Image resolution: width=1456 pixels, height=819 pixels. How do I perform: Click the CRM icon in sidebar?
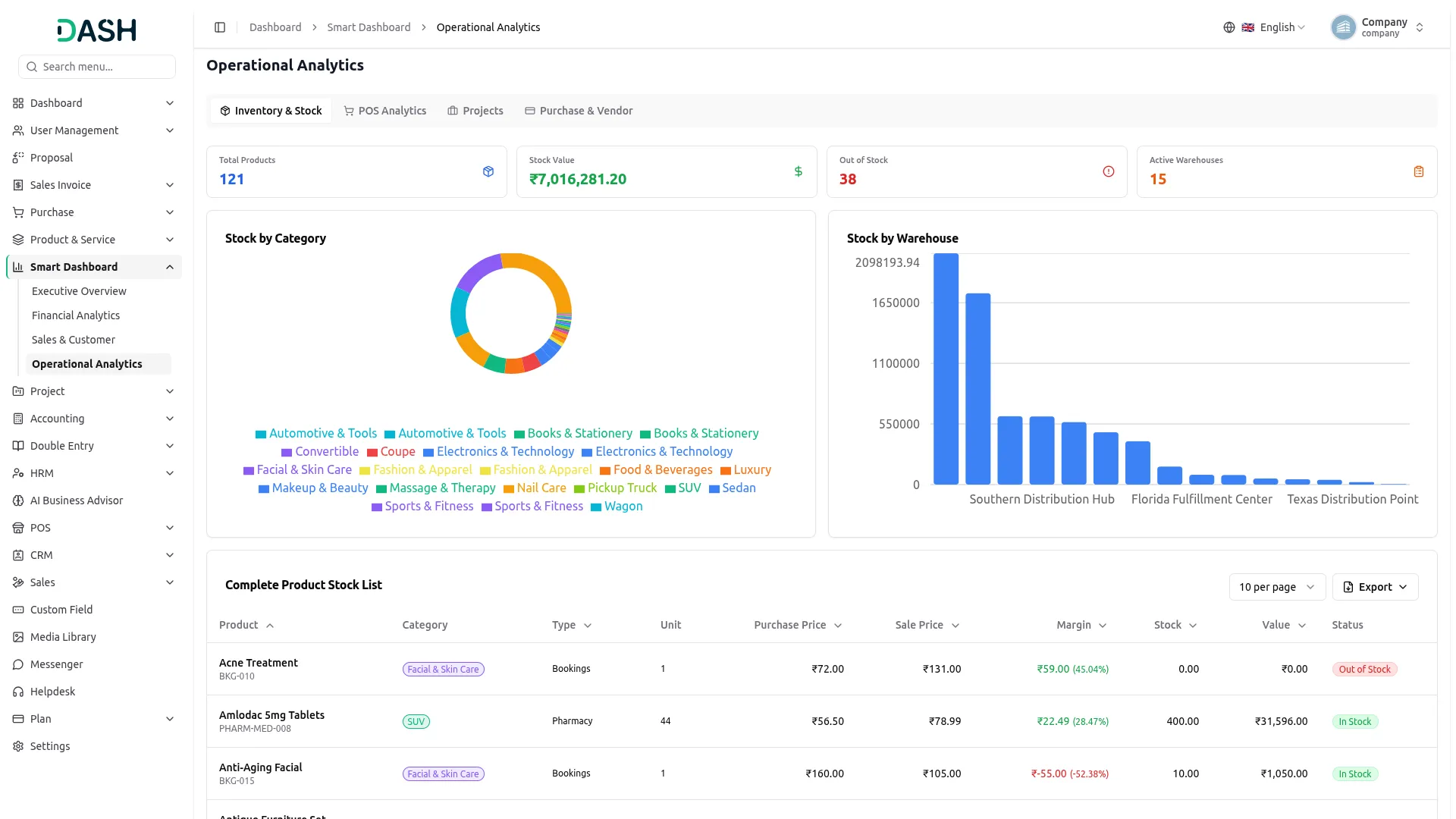point(18,555)
